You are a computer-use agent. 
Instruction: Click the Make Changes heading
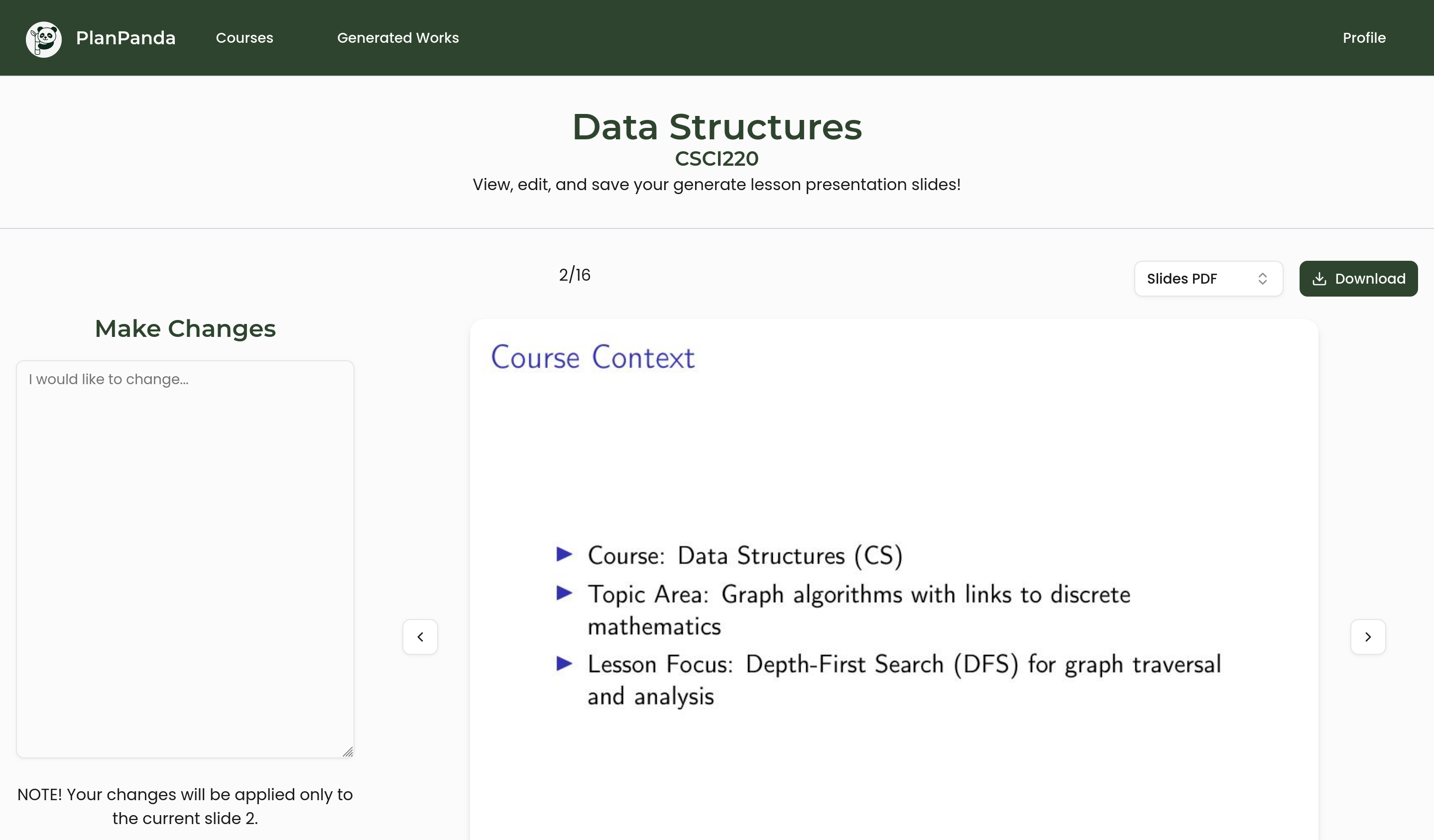pos(185,329)
